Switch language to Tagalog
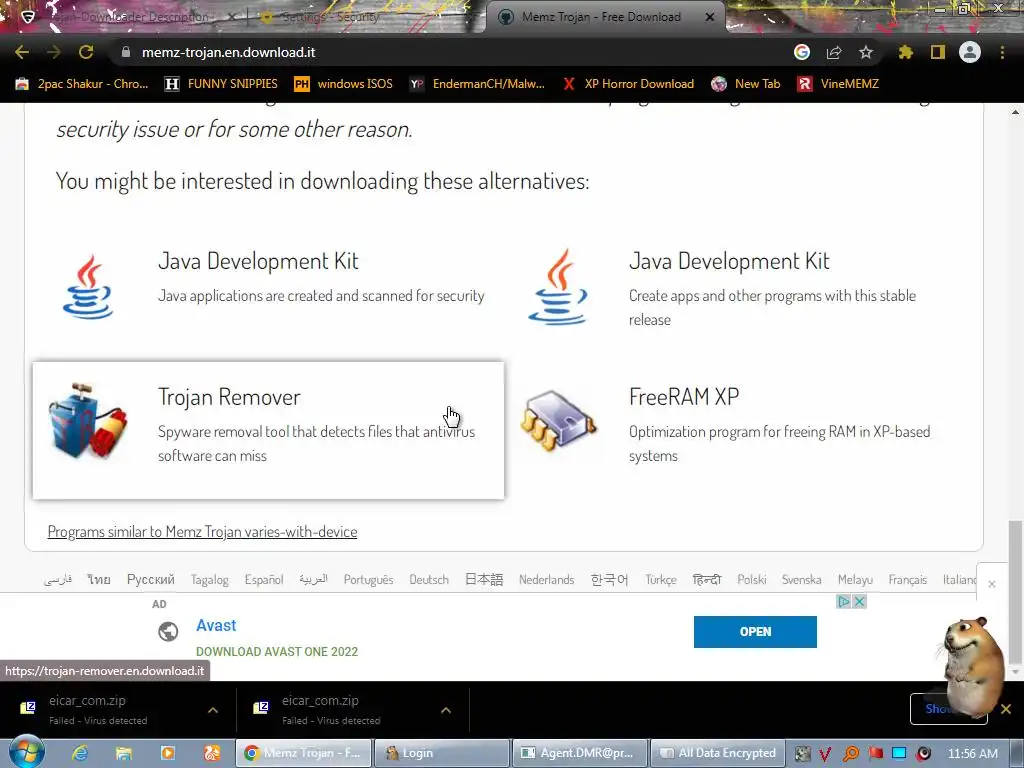Image resolution: width=1024 pixels, height=768 pixels. [210, 579]
